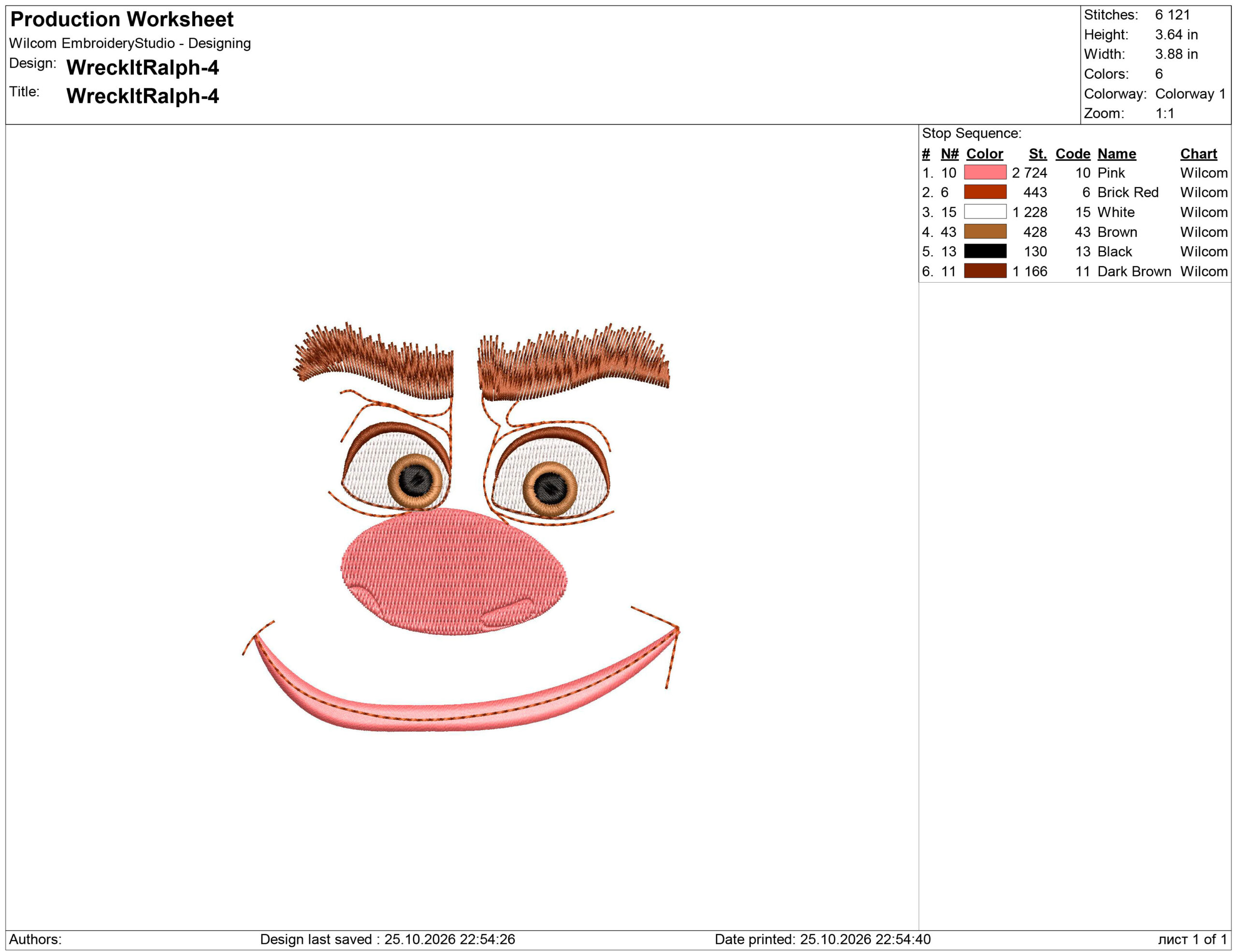This screenshot has height=952, width=1237.
Task: Click stitch count '130' for Black
Action: 1036,251
